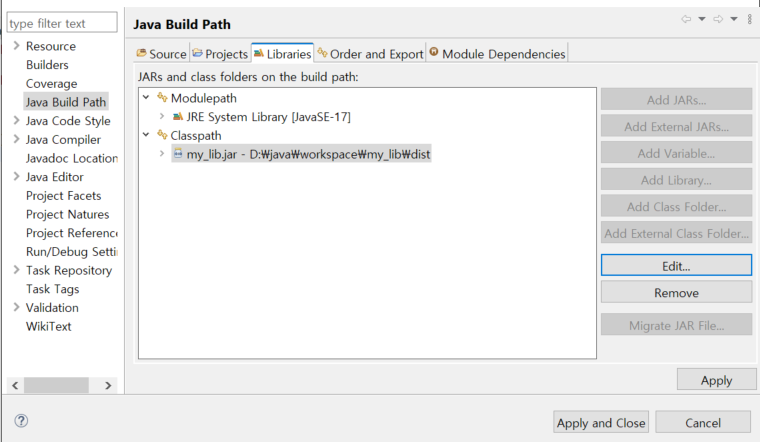The image size is (760, 442).
Task: Click the sidebar horizontal scrollbar thumb
Action: (x=56, y=385)
